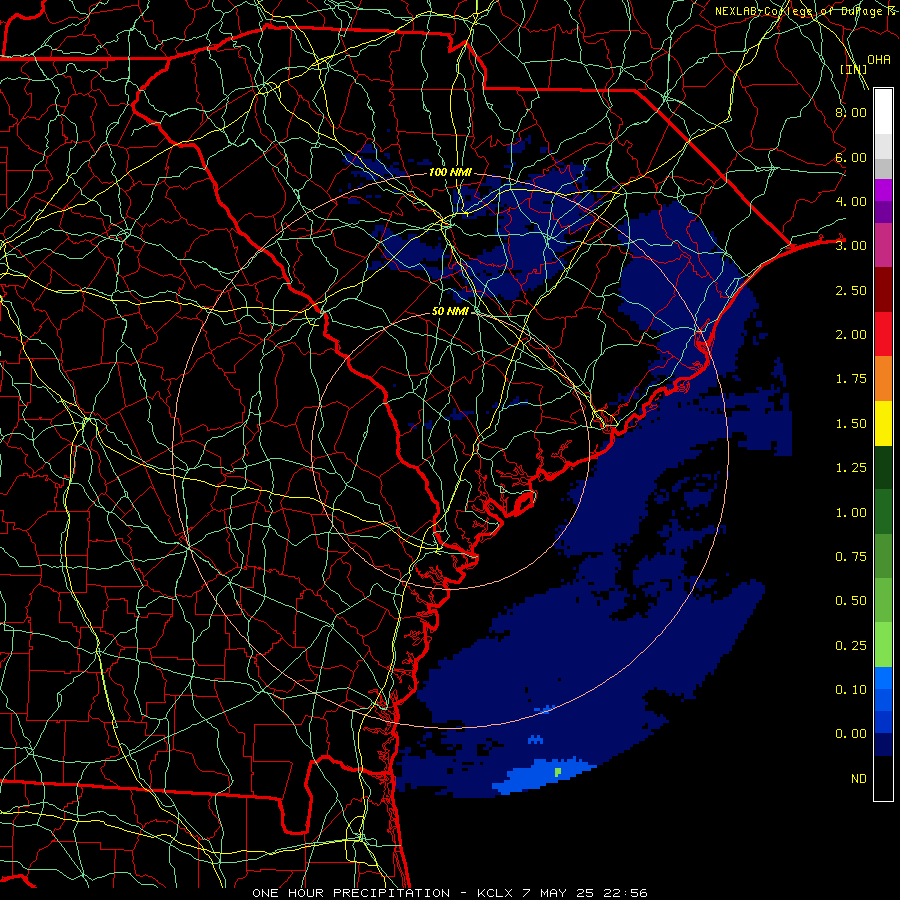Image resolution: width=900 pixels, height=900 pixels.
Task: Select the '1.25' legend value
Action: [x=851, y=468]
